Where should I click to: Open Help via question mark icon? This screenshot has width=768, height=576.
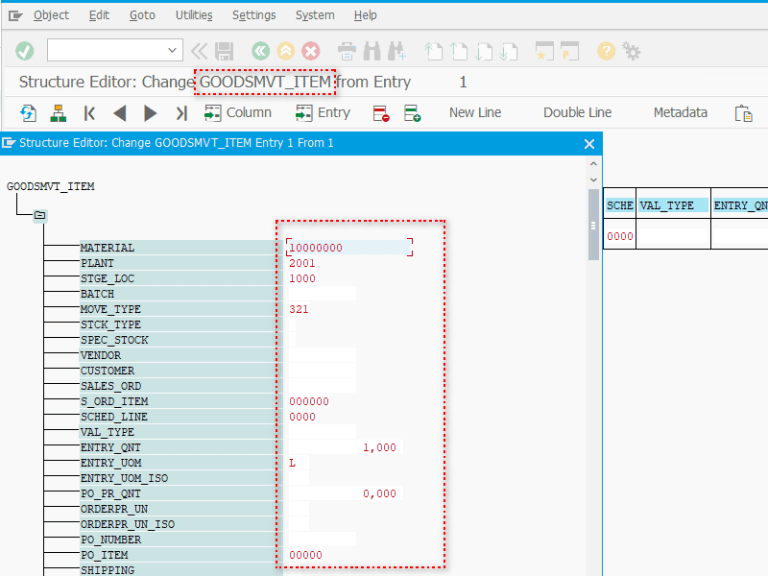606,51
